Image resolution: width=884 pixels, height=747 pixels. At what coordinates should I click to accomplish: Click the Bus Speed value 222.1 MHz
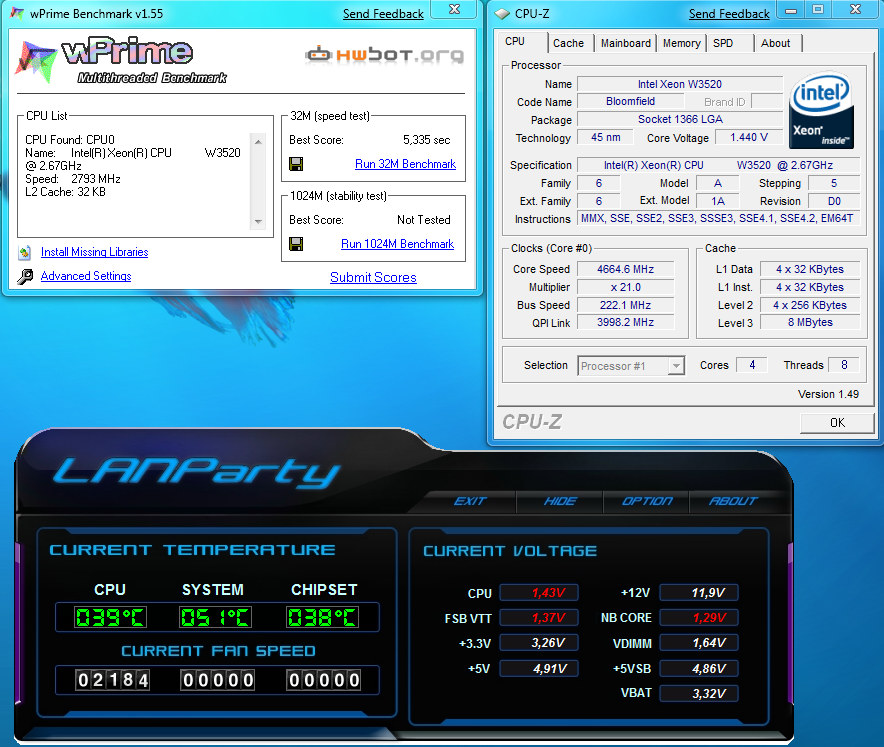point(625,306)
